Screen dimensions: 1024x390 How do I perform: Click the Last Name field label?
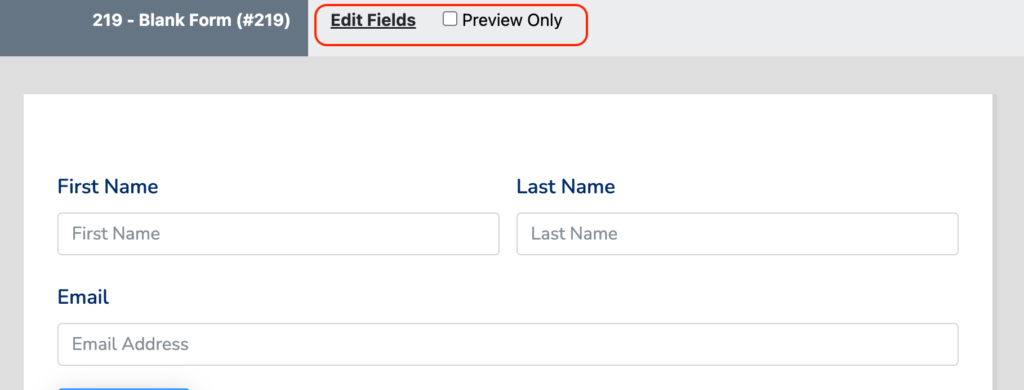click(x=566, y=187)
